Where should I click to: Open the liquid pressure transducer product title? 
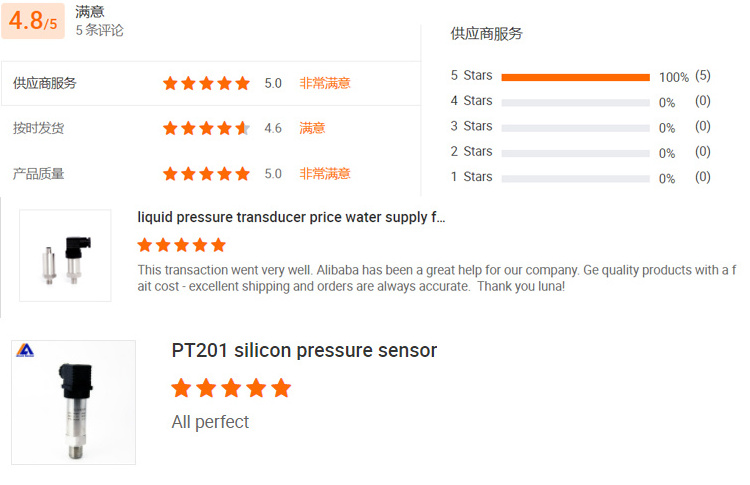point(291,217)
